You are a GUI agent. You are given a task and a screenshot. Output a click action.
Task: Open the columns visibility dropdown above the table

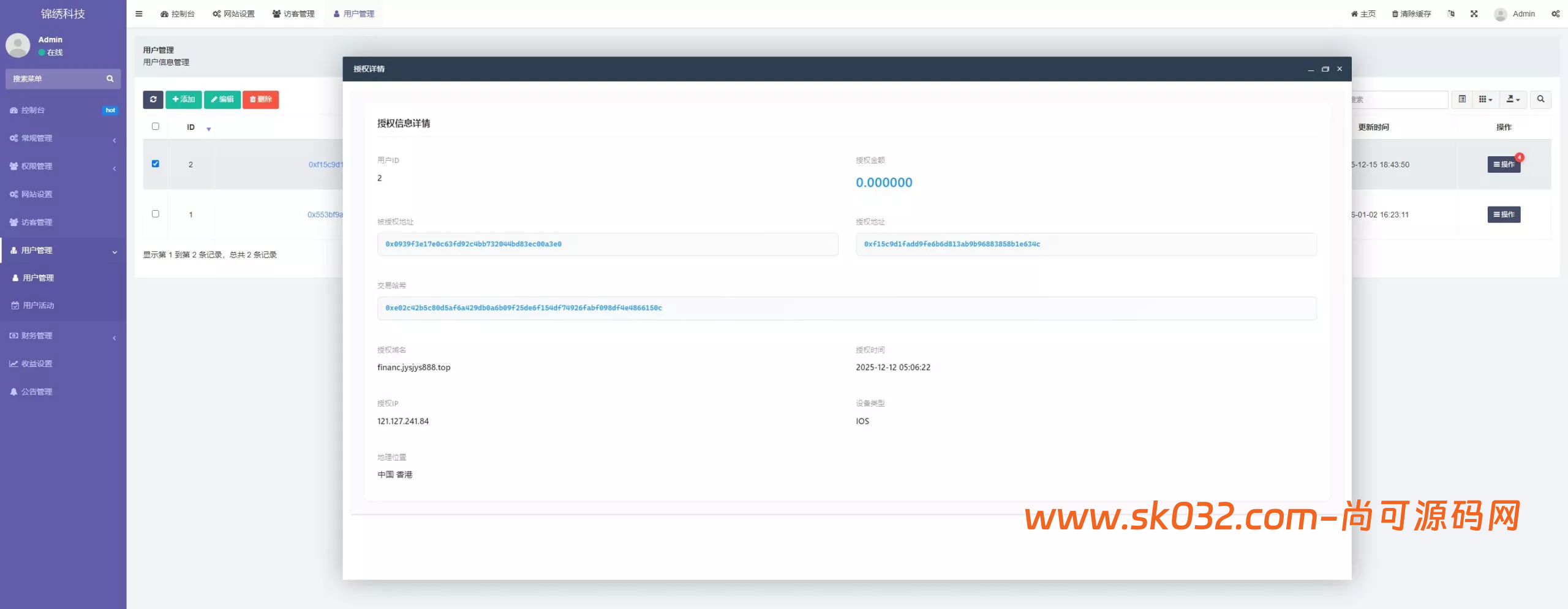point(1485,99)
